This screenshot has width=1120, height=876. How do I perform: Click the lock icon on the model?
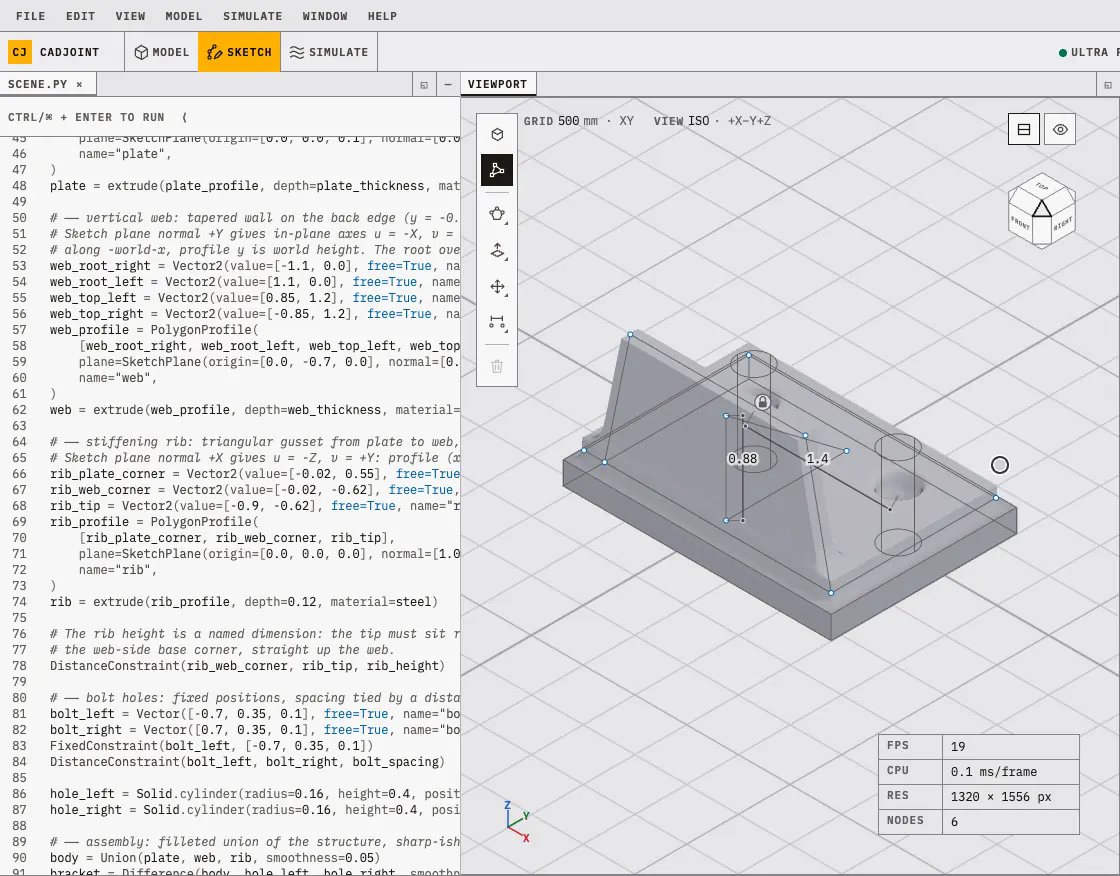(x=762, y=402)
